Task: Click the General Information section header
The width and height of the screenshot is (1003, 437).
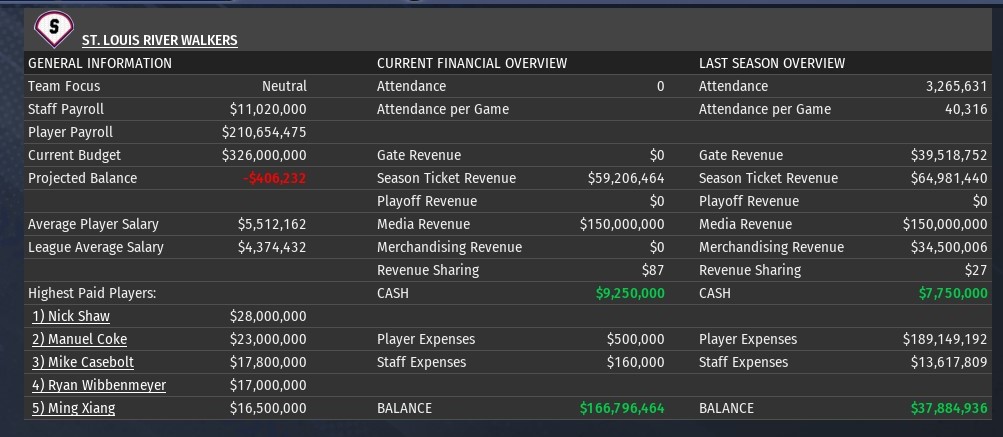Action: 100,63
